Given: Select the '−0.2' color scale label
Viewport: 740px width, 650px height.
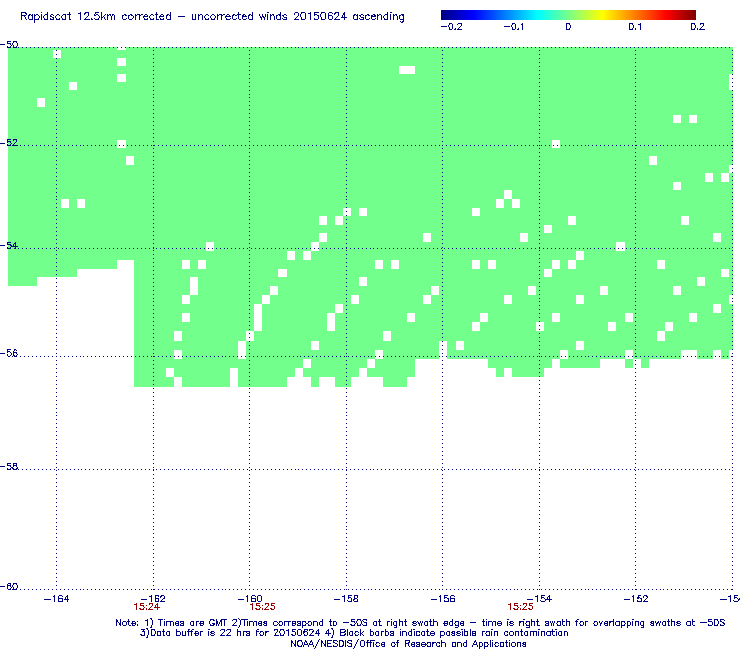Looking at the screenshot, I should 451,27.
